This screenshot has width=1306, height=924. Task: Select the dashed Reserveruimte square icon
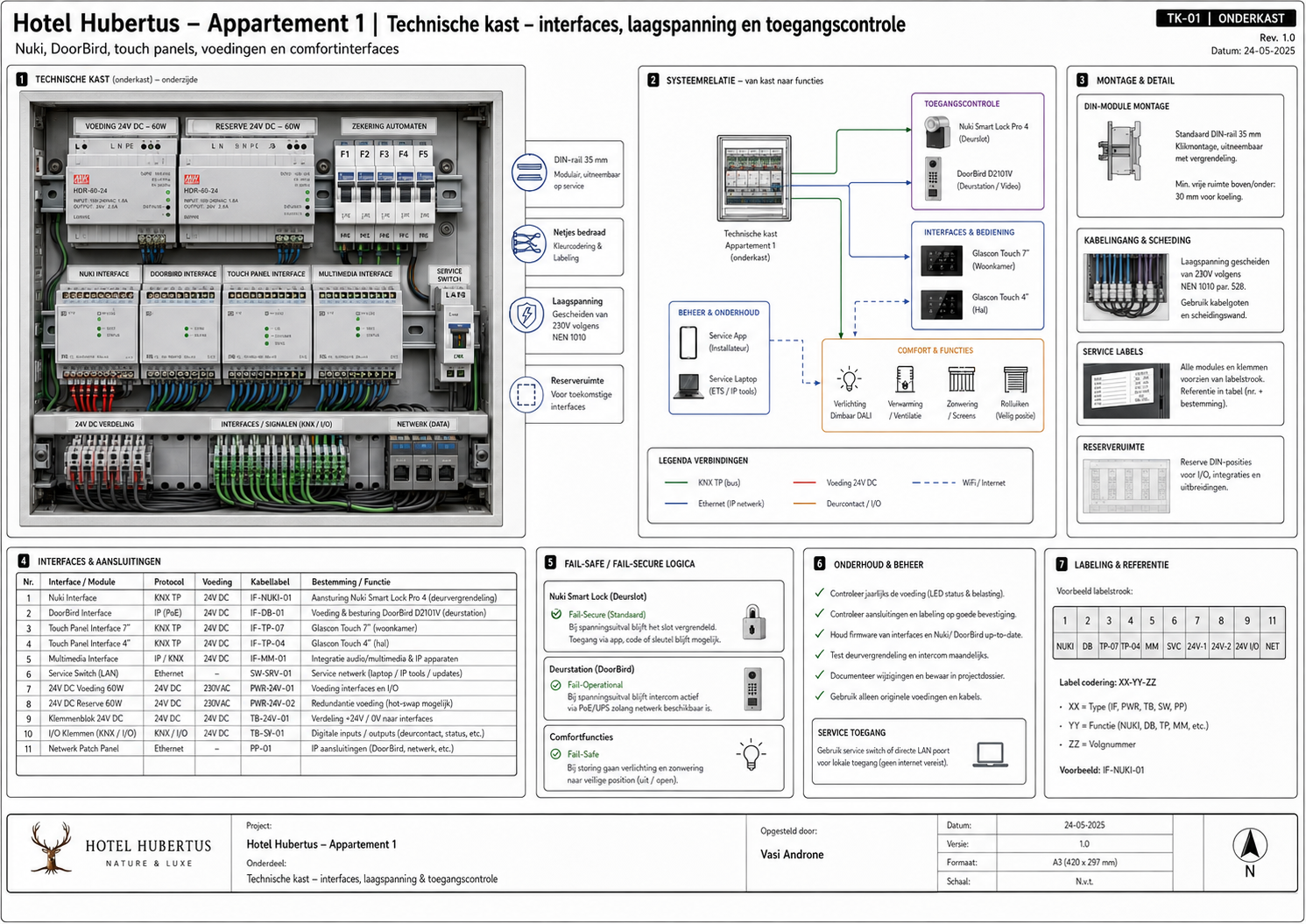[526, 394]
